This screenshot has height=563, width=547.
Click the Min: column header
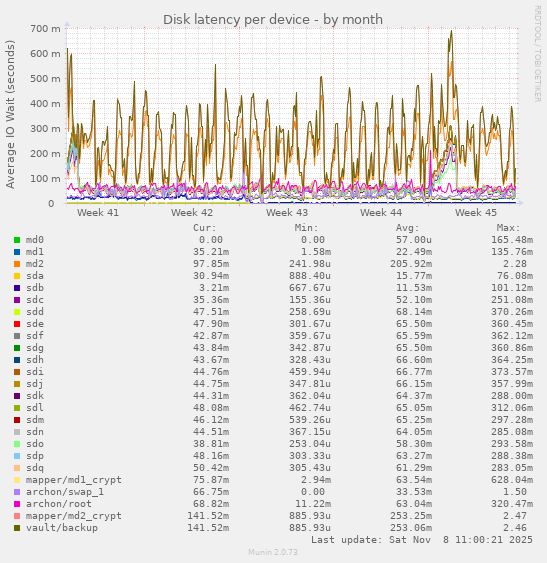[306, 228]
